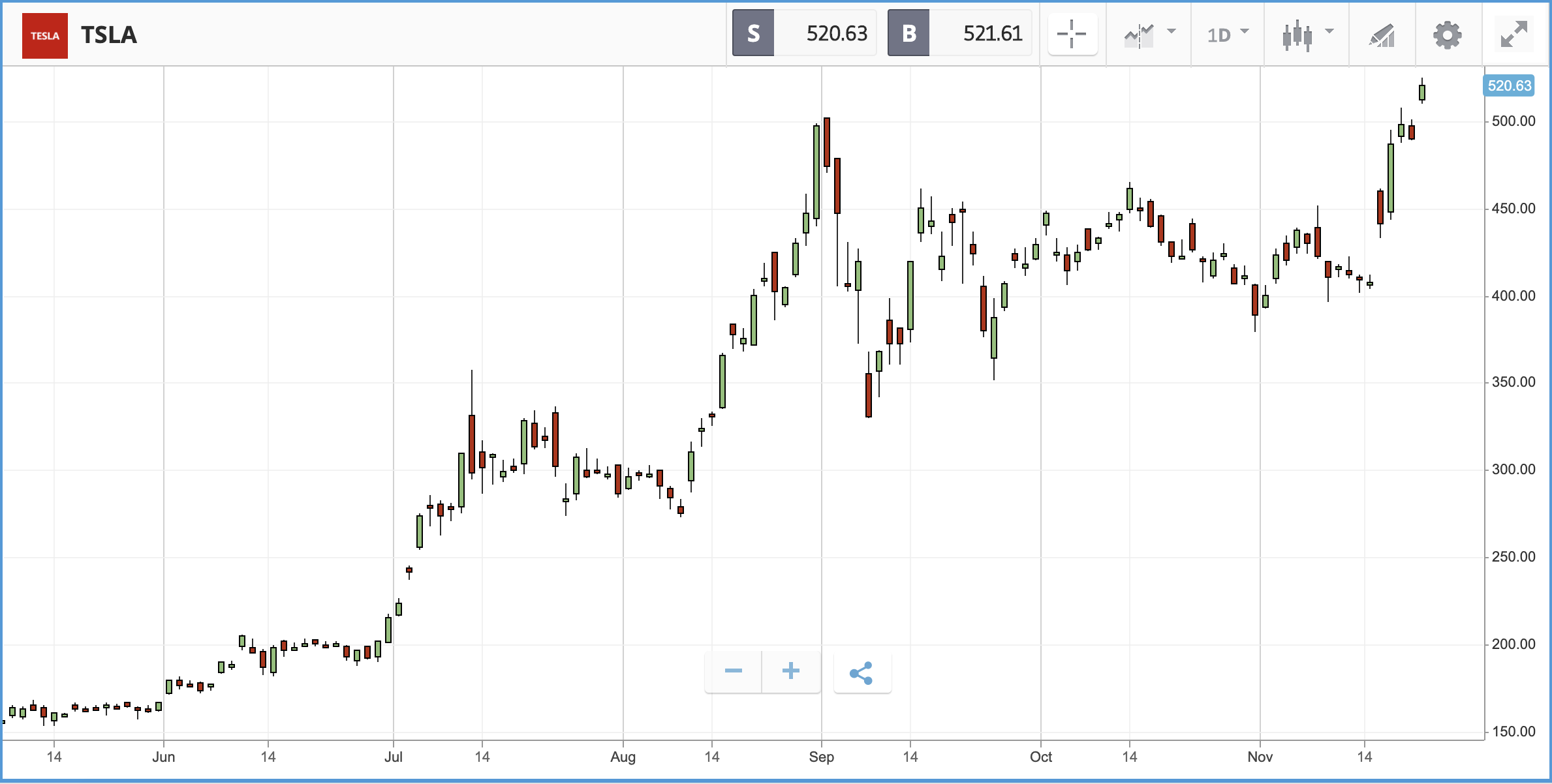The width and height of the screenshot is (1552, 784).
Task: Click the 400.00 price axis level
Action: coord(1513,296)
